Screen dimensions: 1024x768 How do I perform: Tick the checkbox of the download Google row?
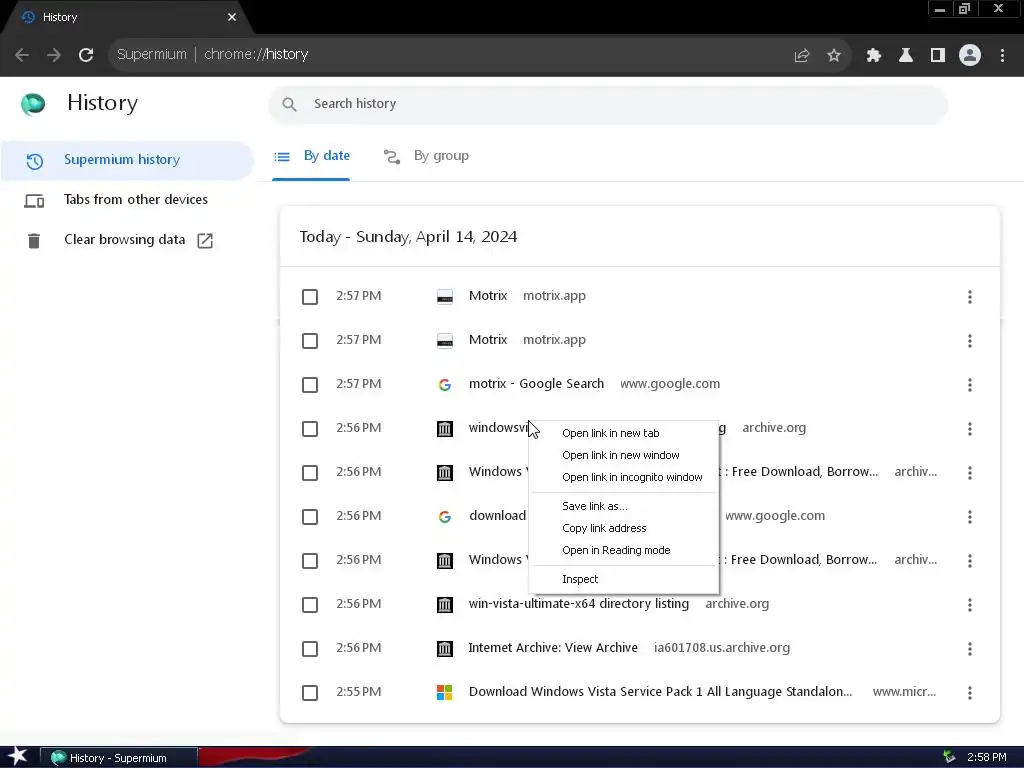(x=310, y=517)
